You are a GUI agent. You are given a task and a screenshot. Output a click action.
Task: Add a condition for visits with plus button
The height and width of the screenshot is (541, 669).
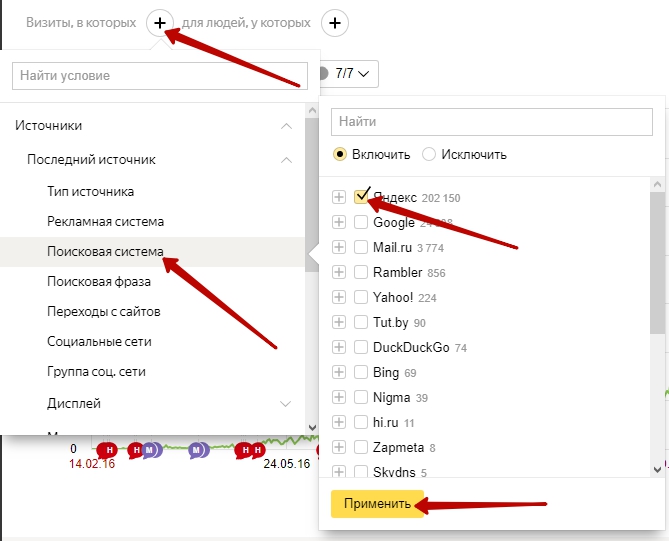click(x=160, y=23)
